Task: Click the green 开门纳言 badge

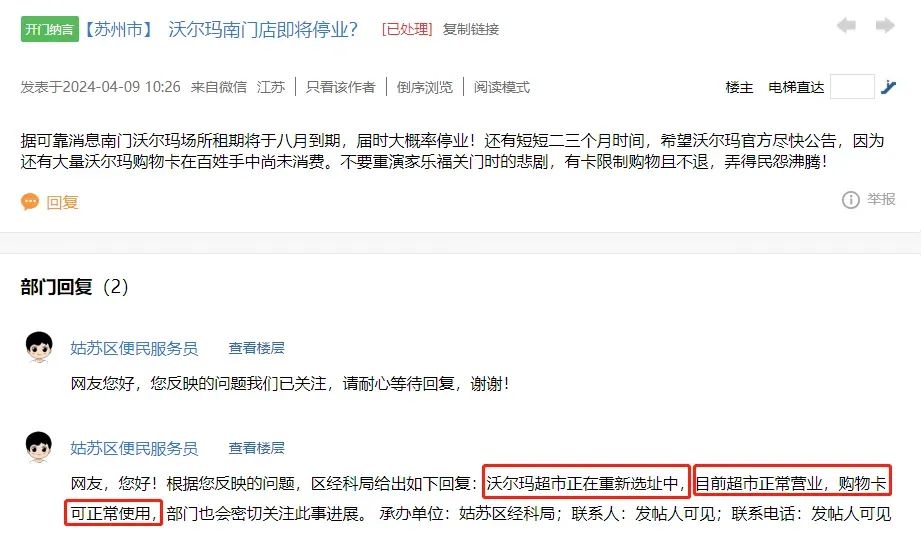Action: click(49, 29)
